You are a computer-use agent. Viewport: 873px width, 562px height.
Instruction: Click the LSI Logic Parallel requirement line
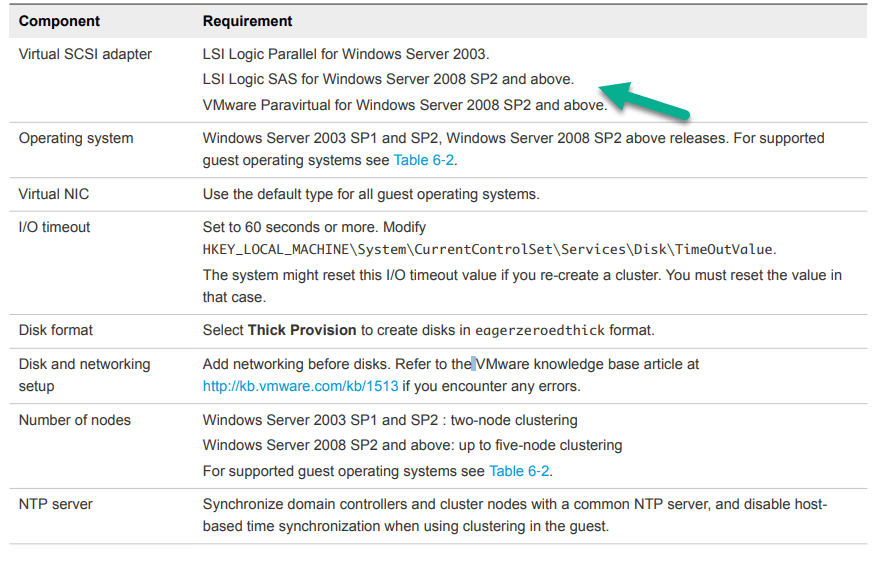(x=346, y=54)
